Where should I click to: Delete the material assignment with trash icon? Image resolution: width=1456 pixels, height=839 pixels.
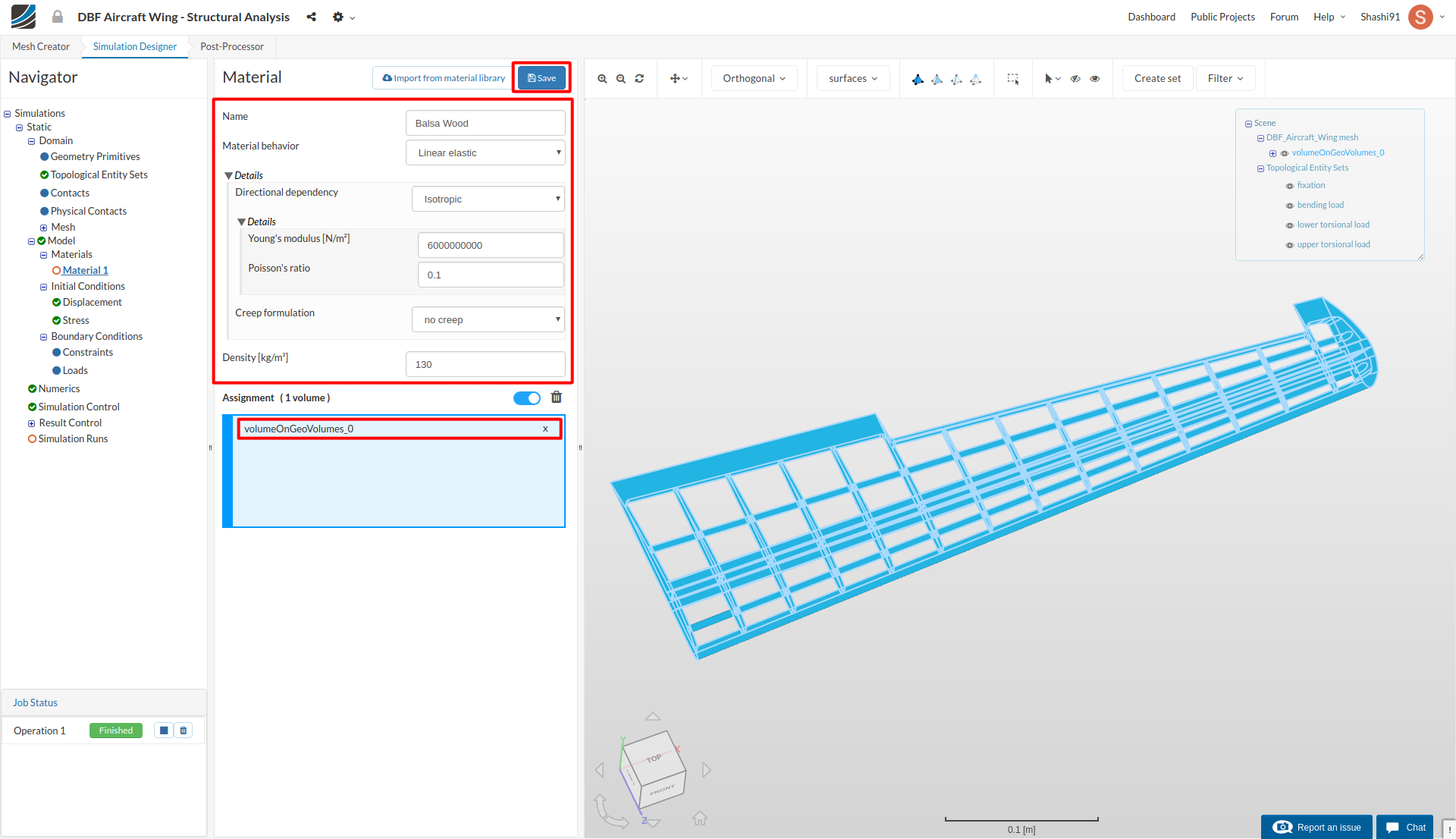tap(557, 398)
